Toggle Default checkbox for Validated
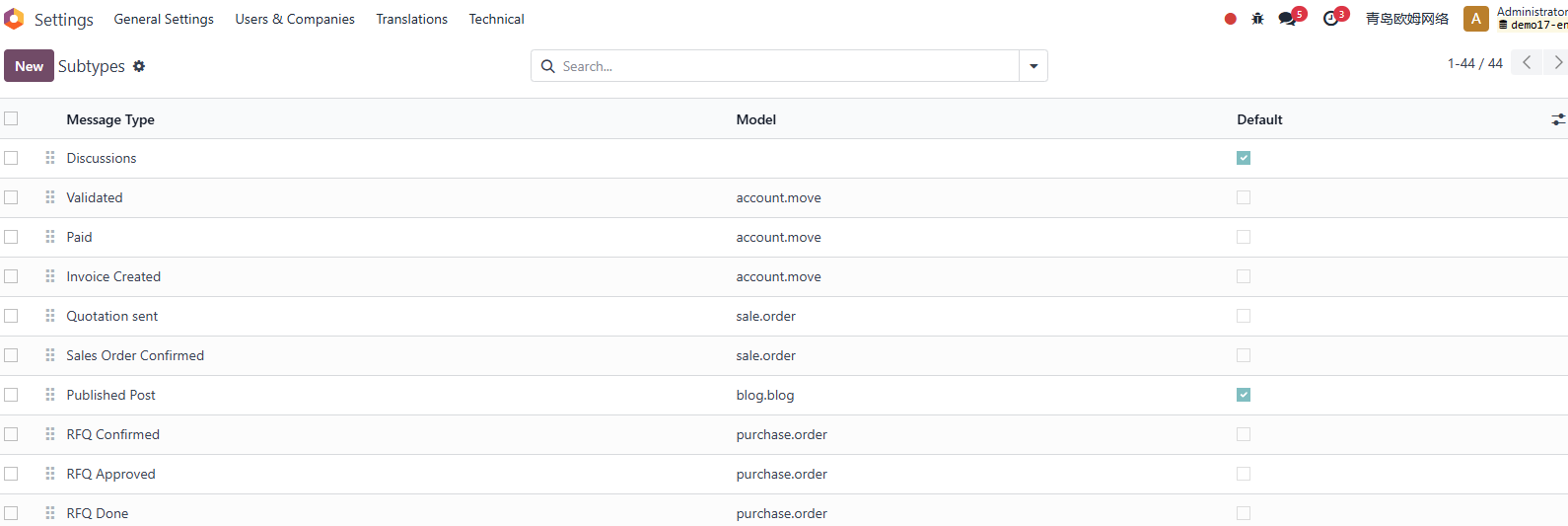1568x526 pixels. coord(1244,197)
